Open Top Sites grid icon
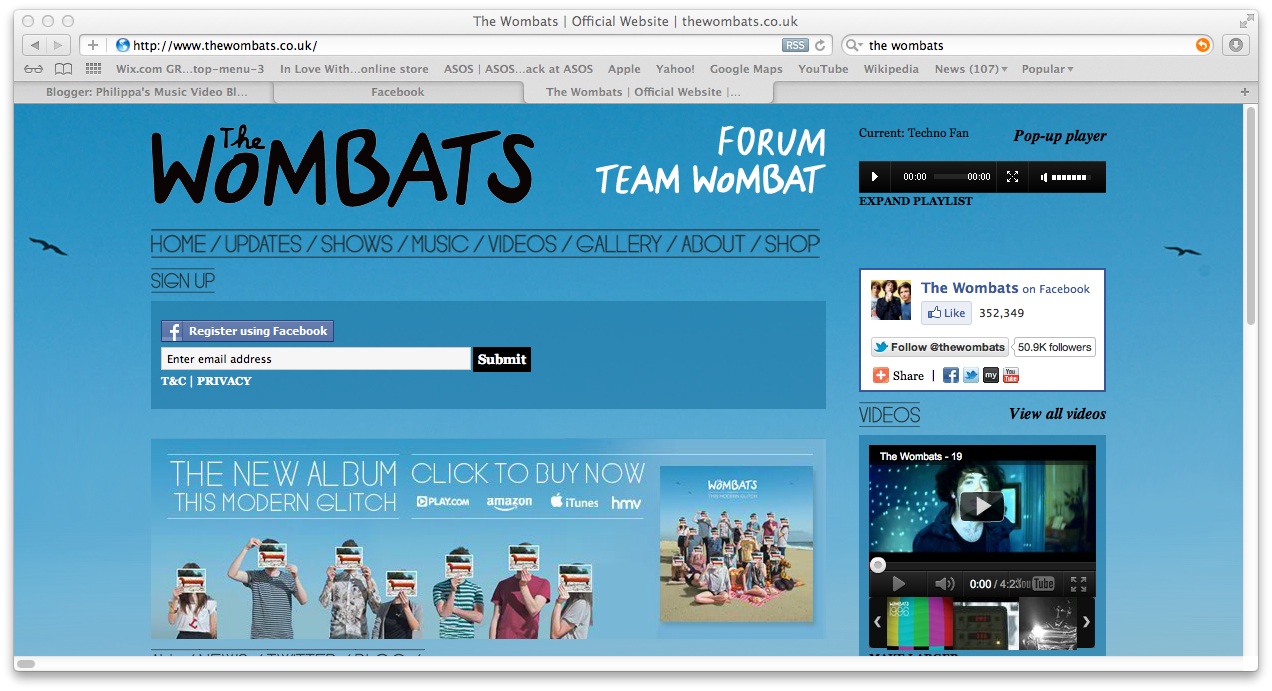The height and width of the screenshot is (691, 1272). 93,69
